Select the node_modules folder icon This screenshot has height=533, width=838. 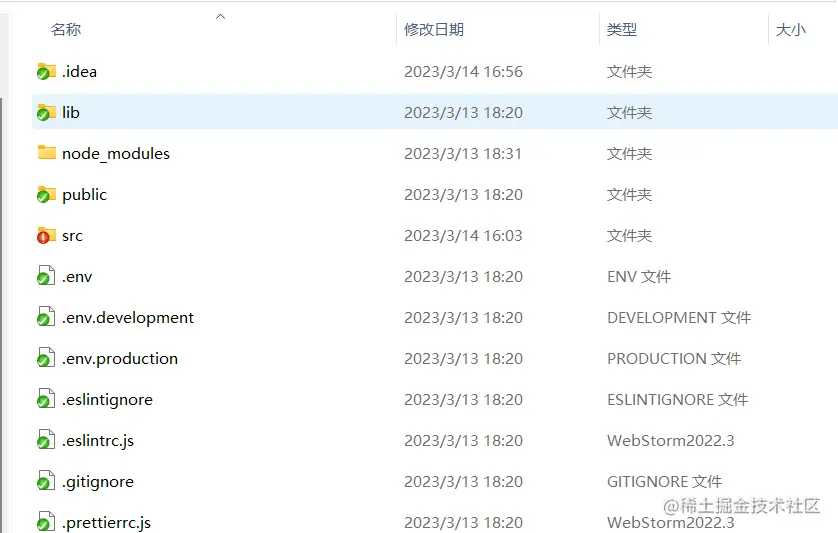[46, 153]
